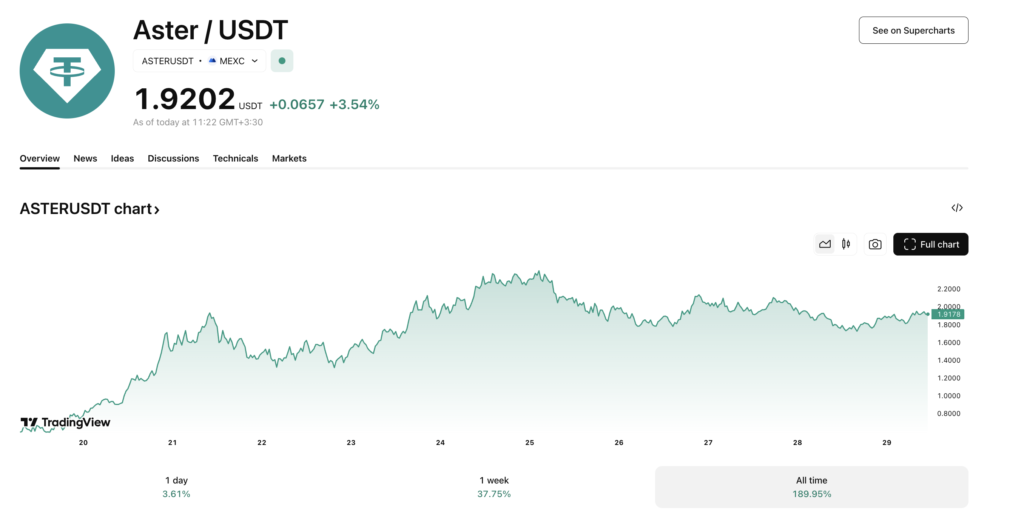Switch chart to candlestick style
The image size is (1024, 525).
click(846, 244)
